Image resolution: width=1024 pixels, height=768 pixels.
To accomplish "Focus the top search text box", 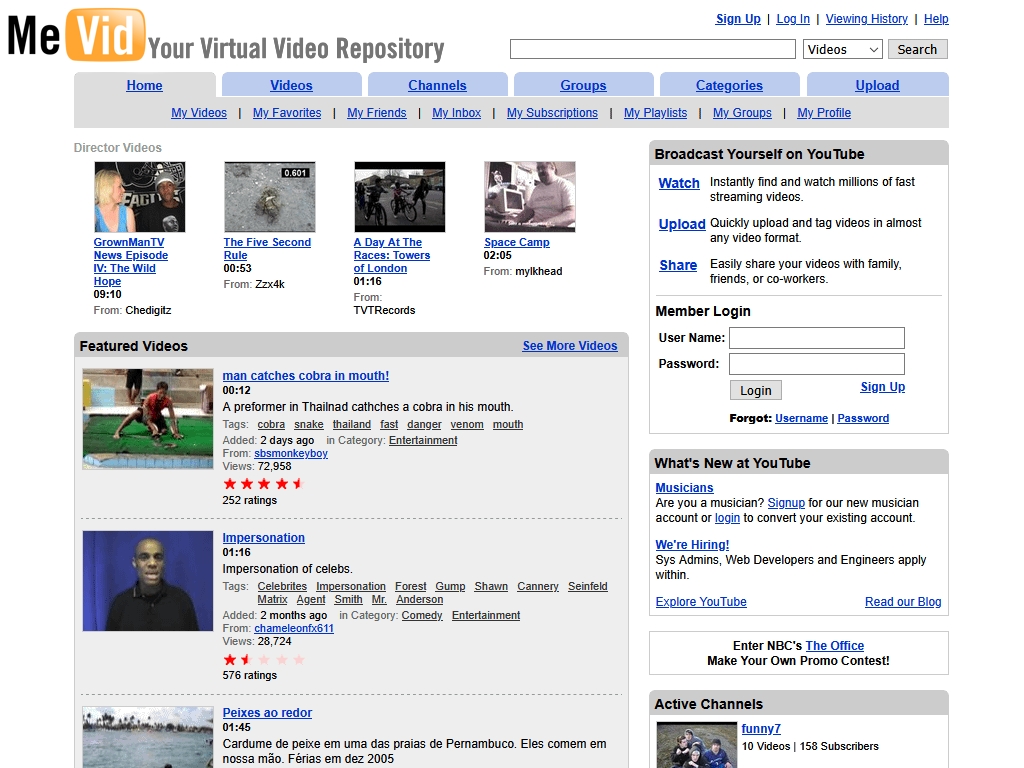I will [652, 49].
